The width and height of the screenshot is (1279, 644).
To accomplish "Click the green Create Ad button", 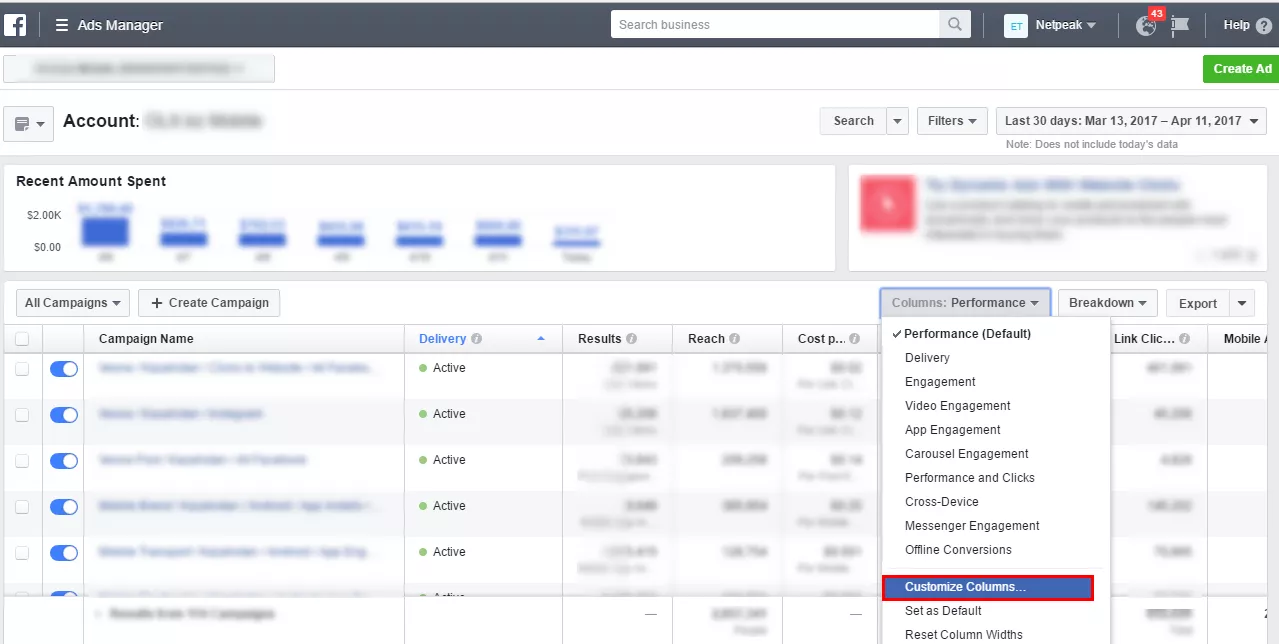I will point(1241,69).
